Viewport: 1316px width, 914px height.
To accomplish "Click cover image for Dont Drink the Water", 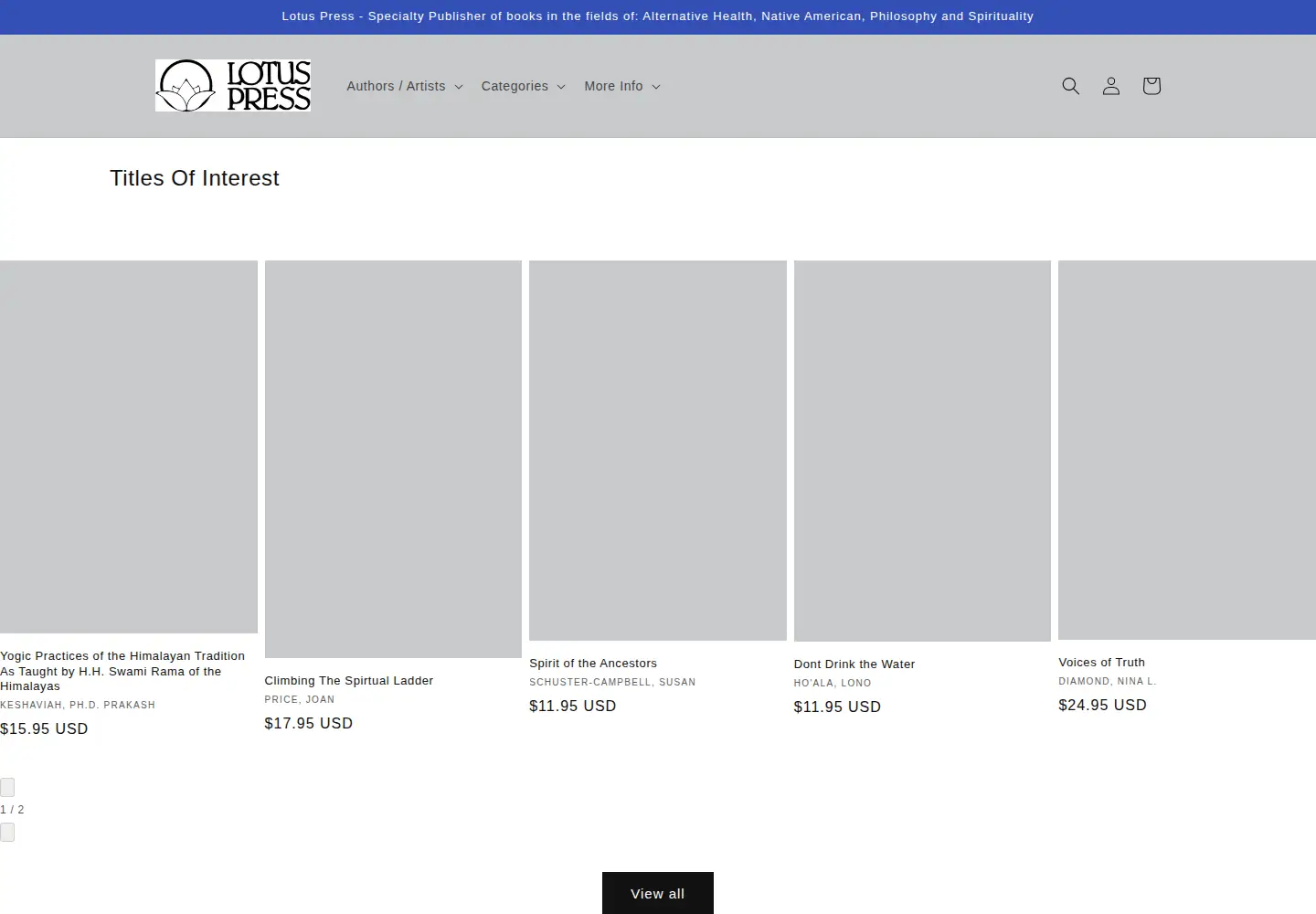I will 922,451.
